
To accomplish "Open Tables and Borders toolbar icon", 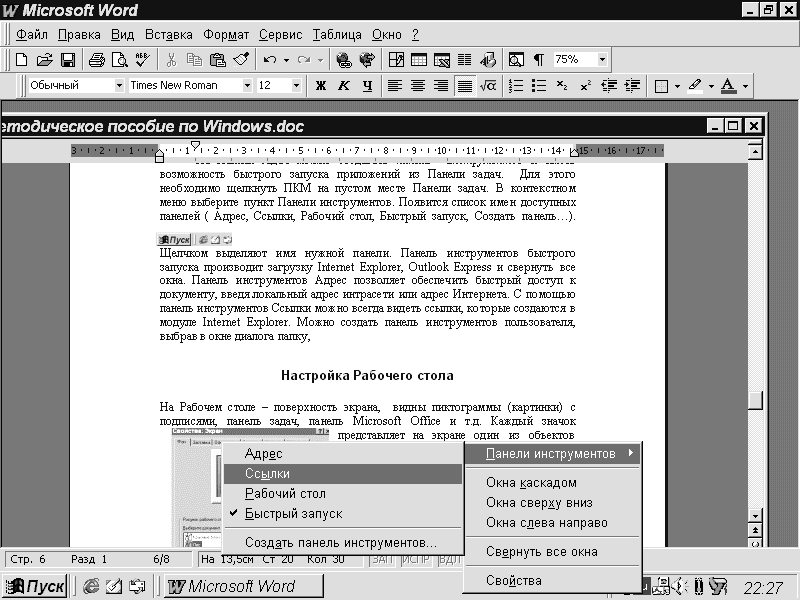I will coord(396,60).
